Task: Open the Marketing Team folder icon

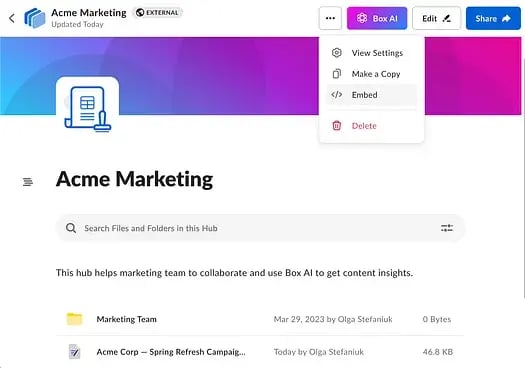Action: pyautogui.click(x=74, y=319)
